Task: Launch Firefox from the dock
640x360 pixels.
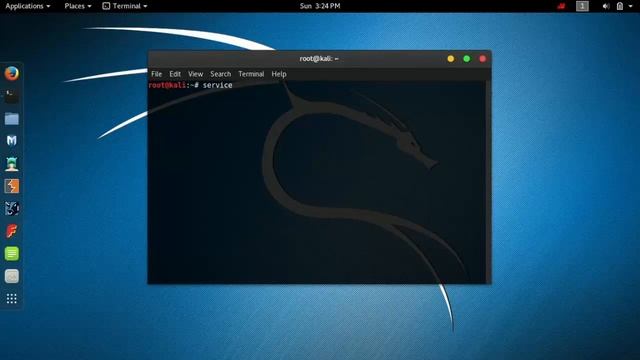Action: tap(12, 73)
